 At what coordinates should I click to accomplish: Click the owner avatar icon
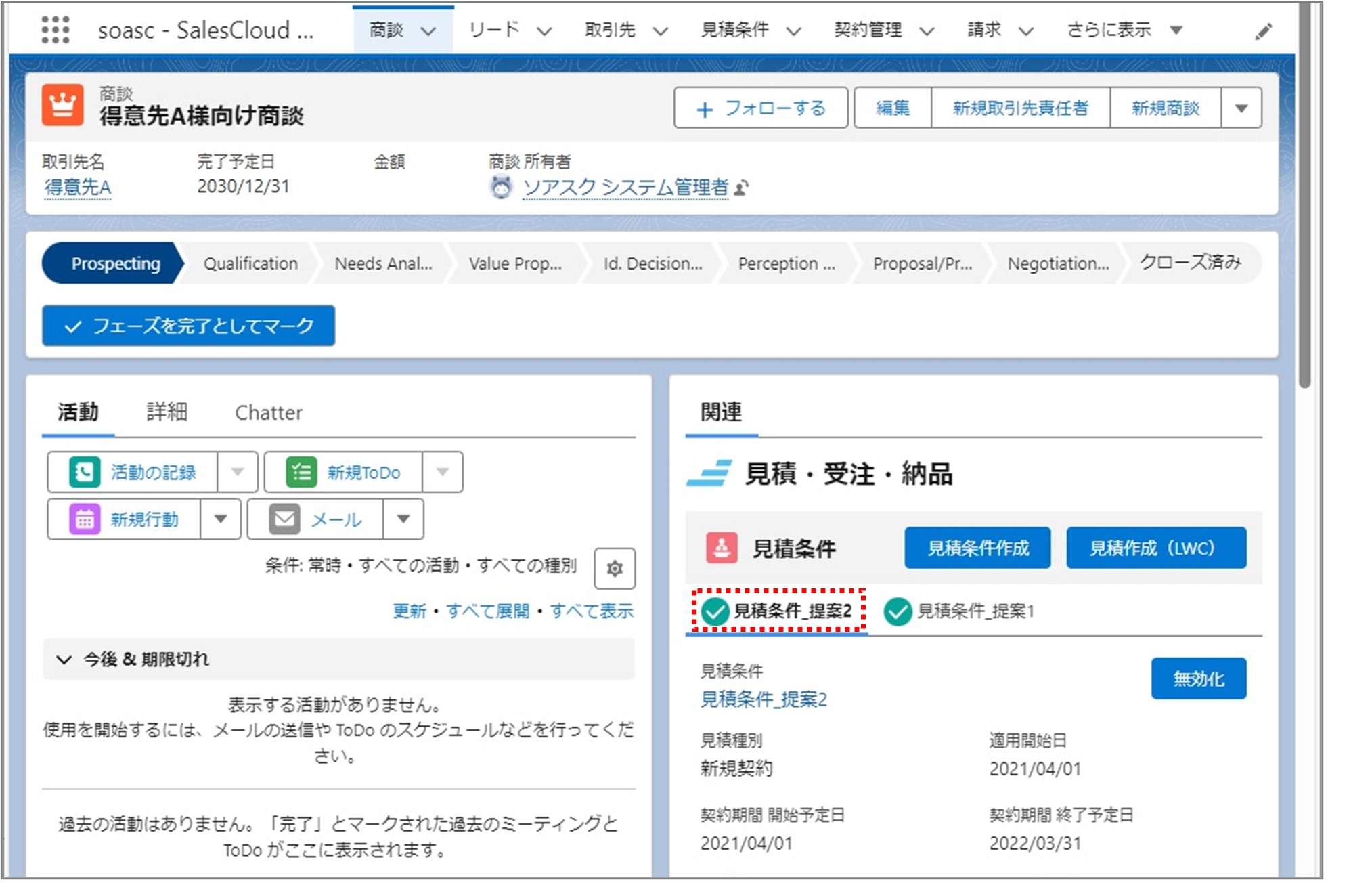pyautogui.click(x=501, y=187)
